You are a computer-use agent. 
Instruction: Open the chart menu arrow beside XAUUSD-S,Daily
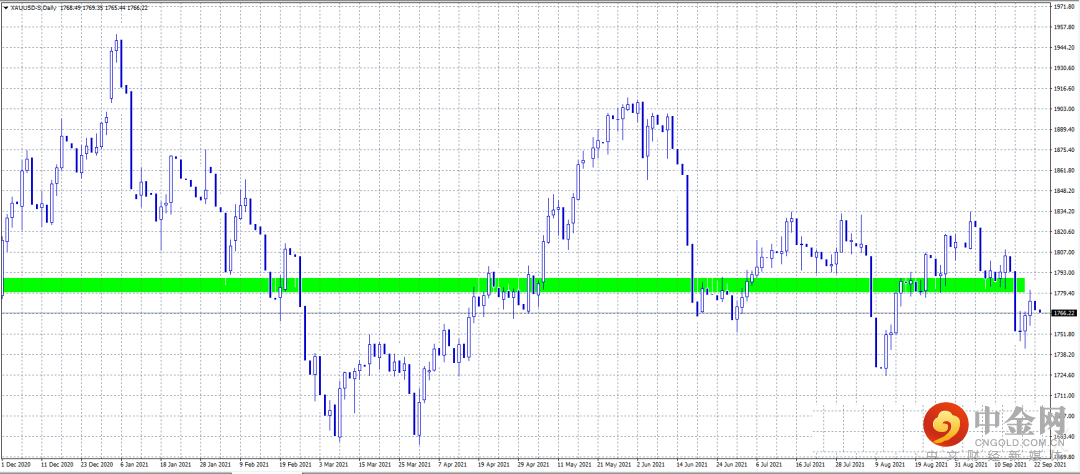pyautogui.click(x=6, y=7)
